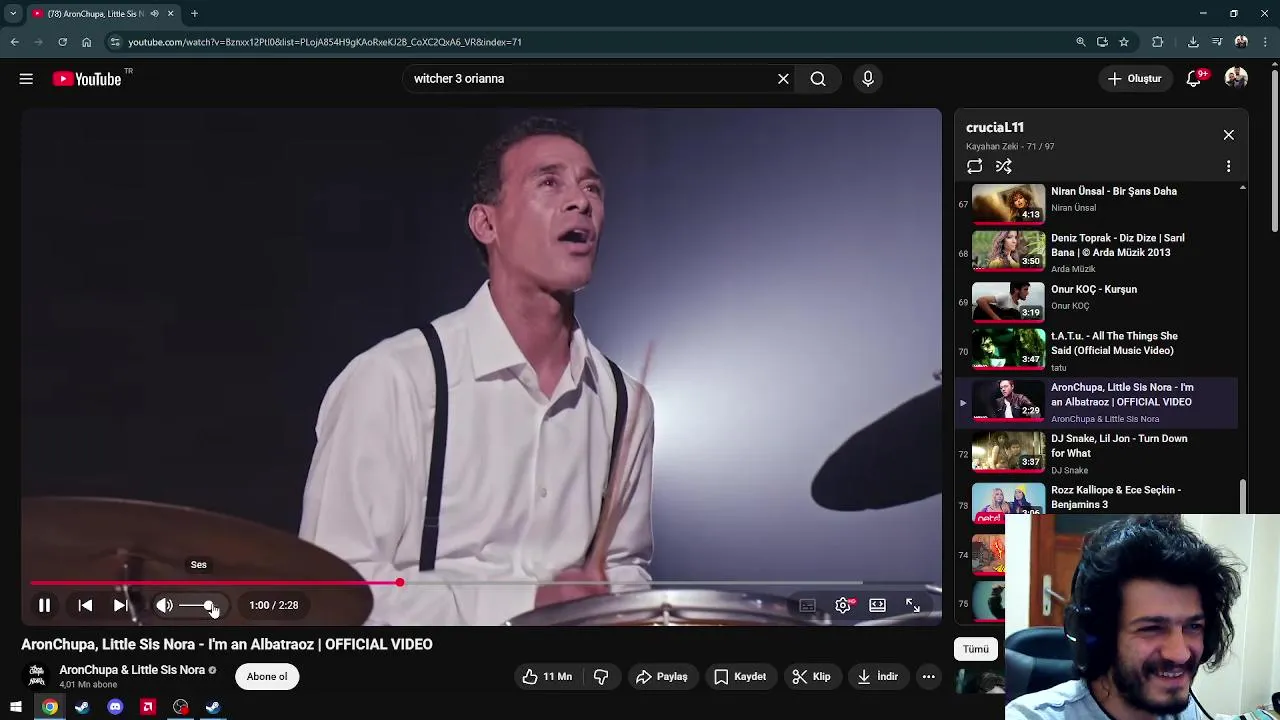Open Rozz Kalliope & Ece Seçkin Benjamins 3

1096,498
